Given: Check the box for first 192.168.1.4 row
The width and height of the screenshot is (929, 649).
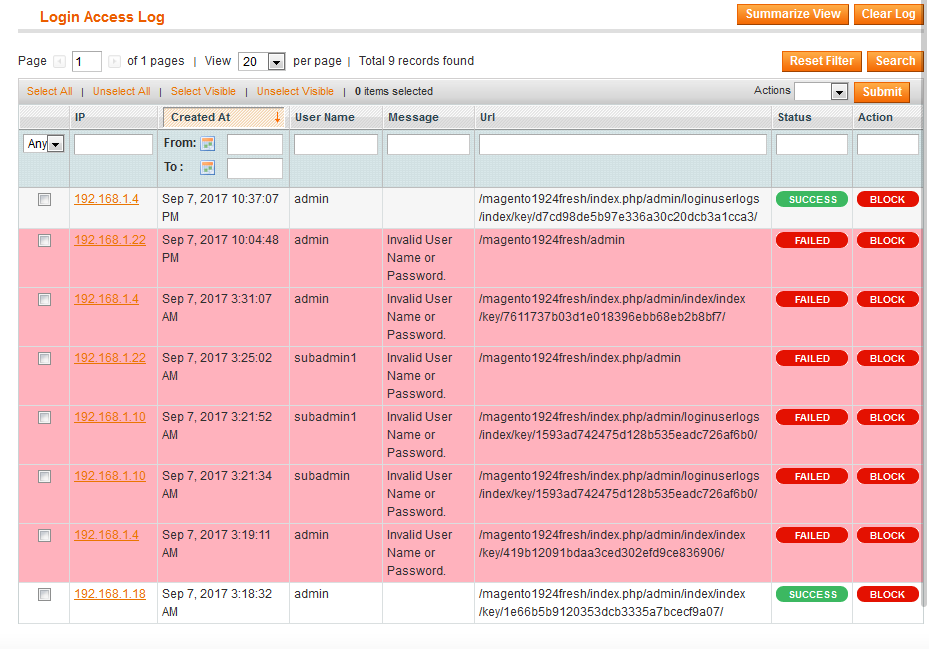Looking at the screenshot, I should (x=44, y=200).
